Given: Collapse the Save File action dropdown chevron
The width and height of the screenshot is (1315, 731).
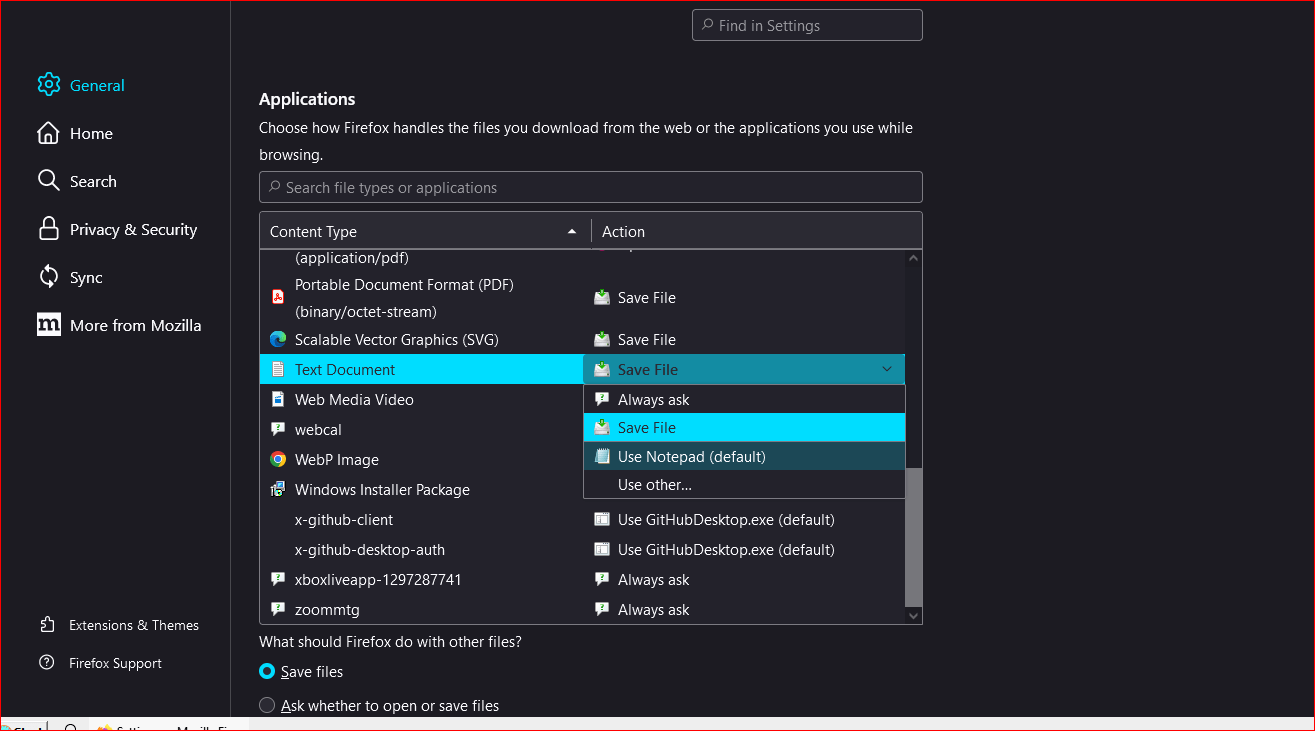Looking at the screenshot, I should pos(886,369).
